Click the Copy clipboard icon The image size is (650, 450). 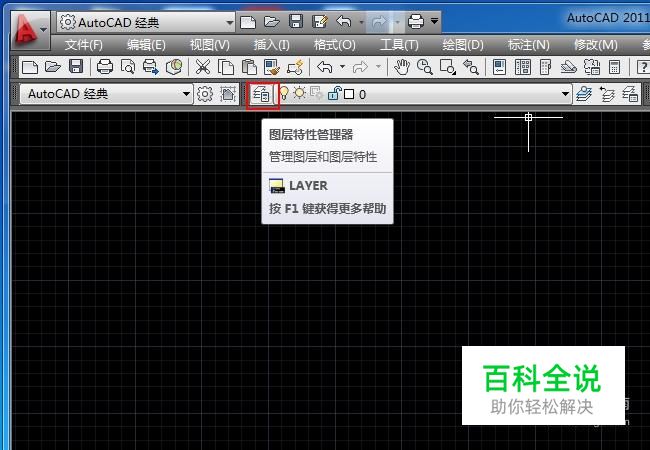click(226, 67)
